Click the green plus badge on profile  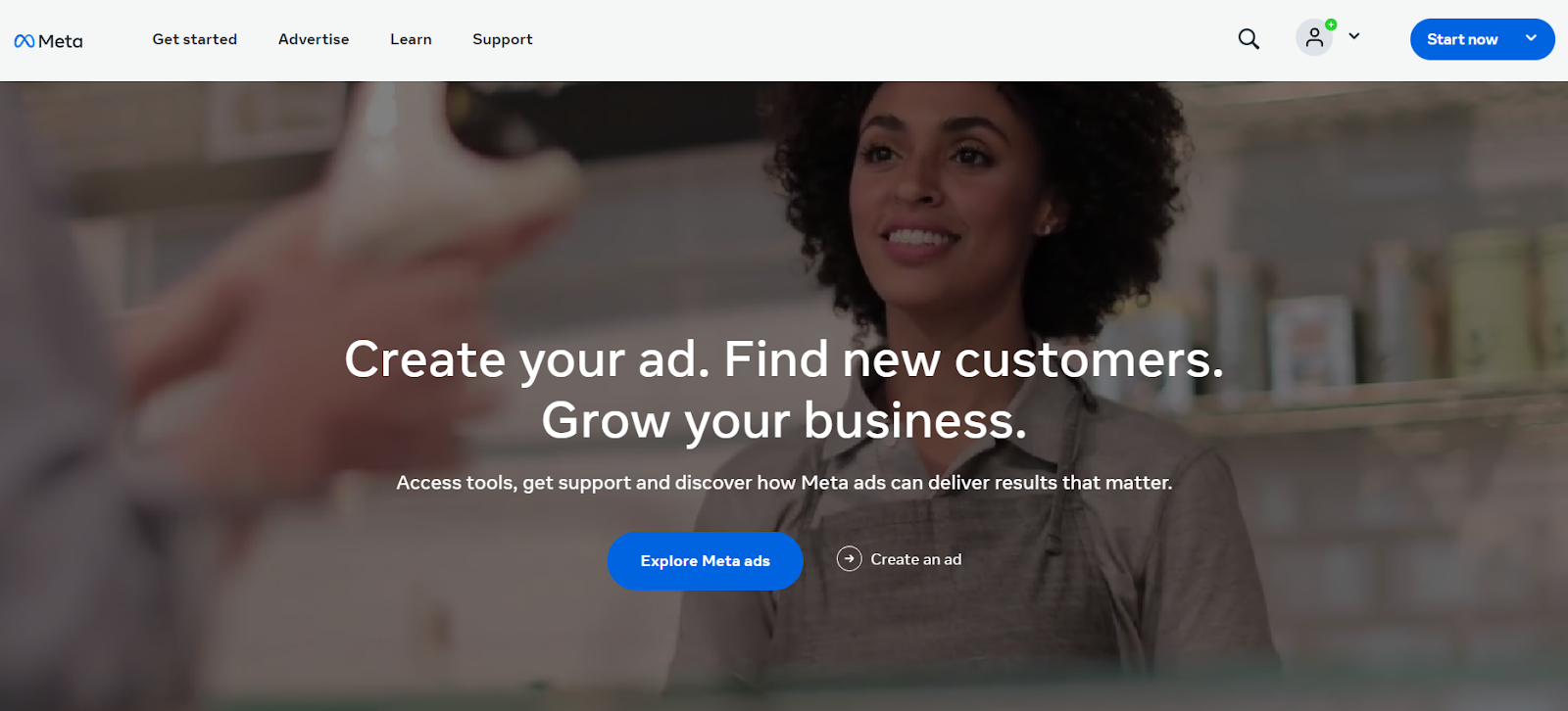click(1331, 24)
